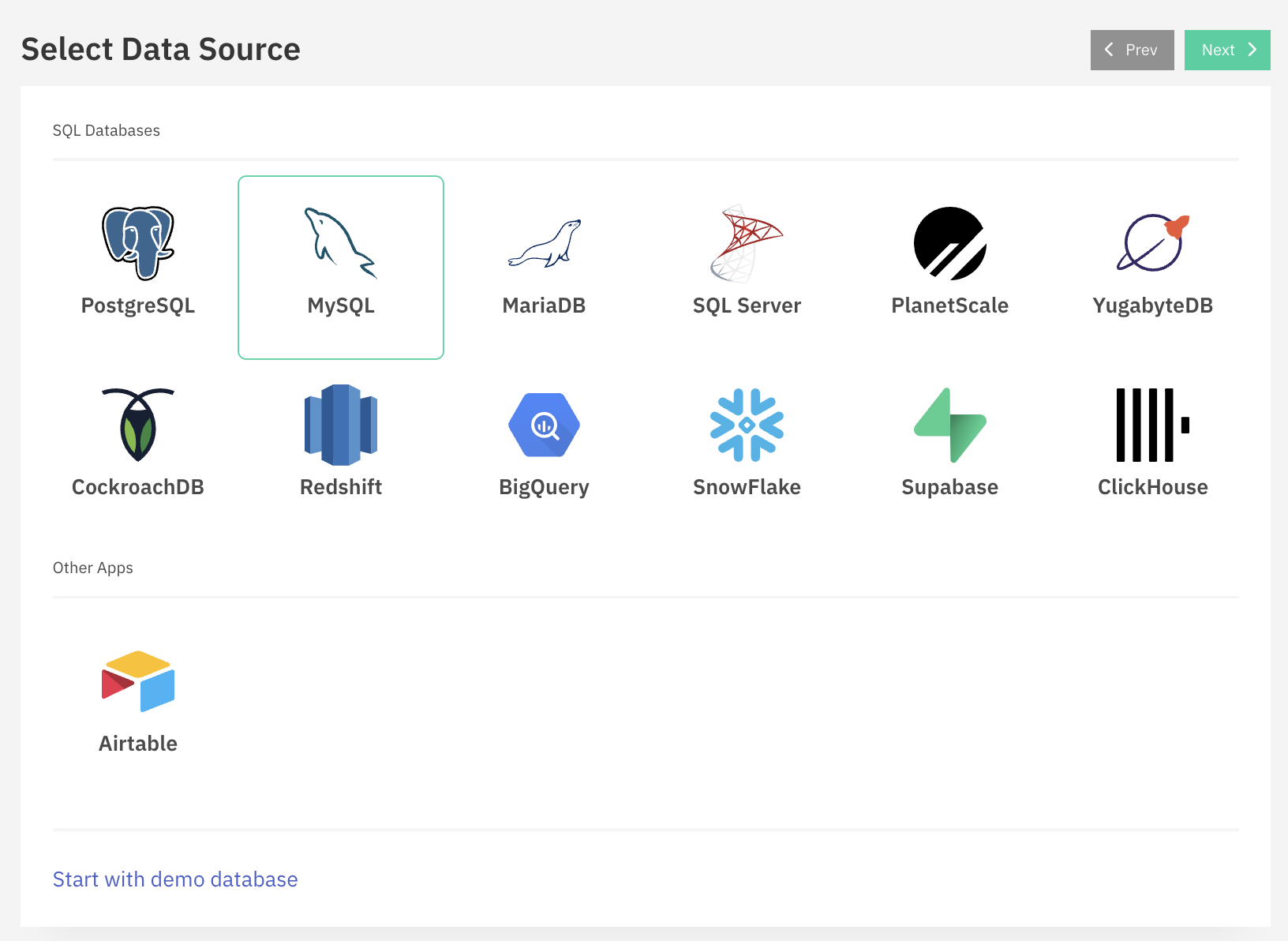Screen dimensions: 1288x941
Task: Select the Airtable box icon
Action: (138, 681)
